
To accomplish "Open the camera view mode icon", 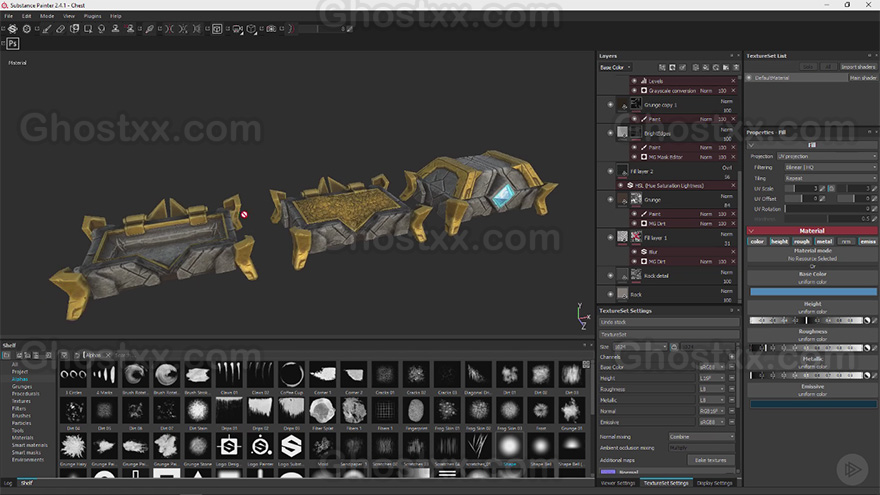I will tap(237, 29).
